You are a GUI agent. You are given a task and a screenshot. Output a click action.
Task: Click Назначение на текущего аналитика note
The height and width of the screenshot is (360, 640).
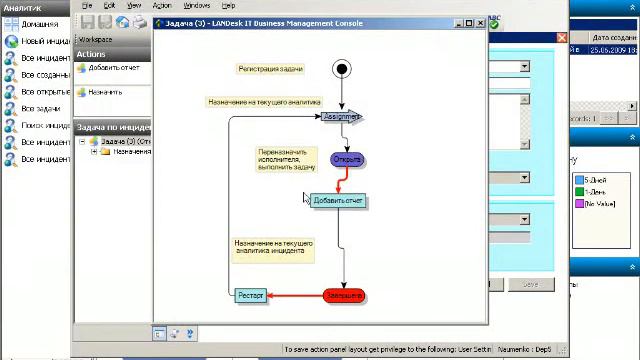click(x=264, y=102)
